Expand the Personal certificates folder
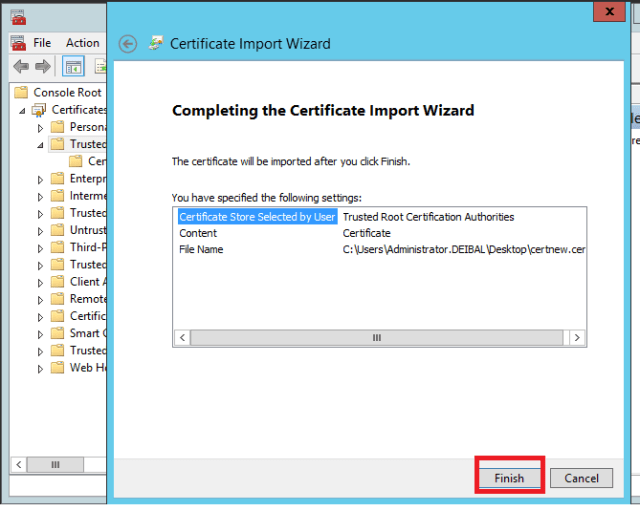Image resolution: width=640 pixels, height=511 pixels. point(41,128)
